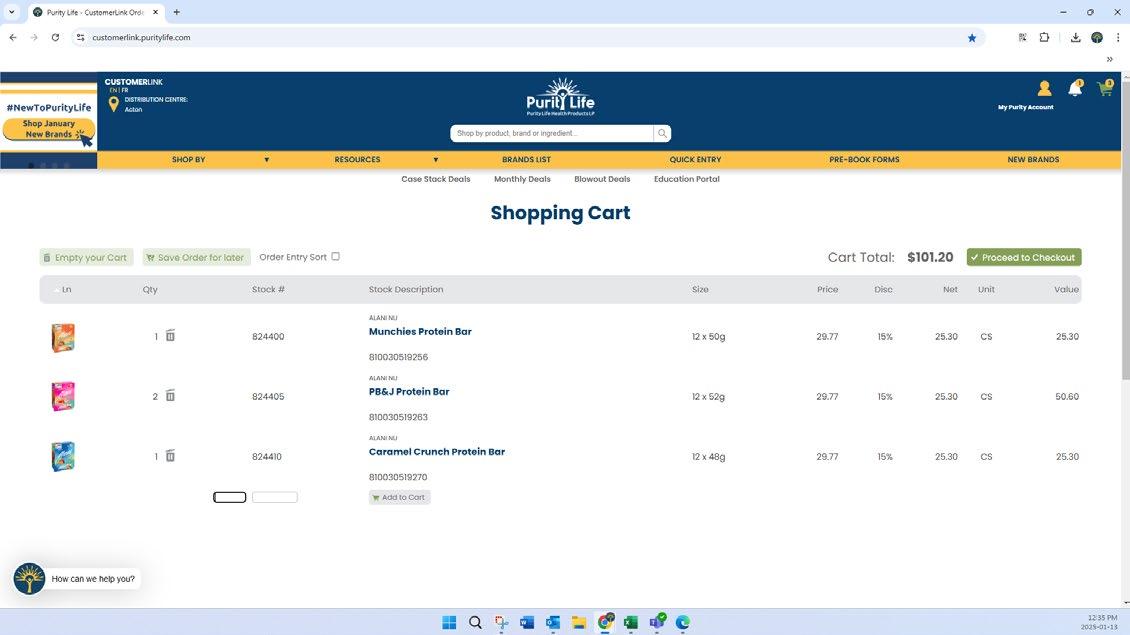This screenshot has width=1130, height=635.
Task: Open taskbar Search
Action: tap(475, 622)
